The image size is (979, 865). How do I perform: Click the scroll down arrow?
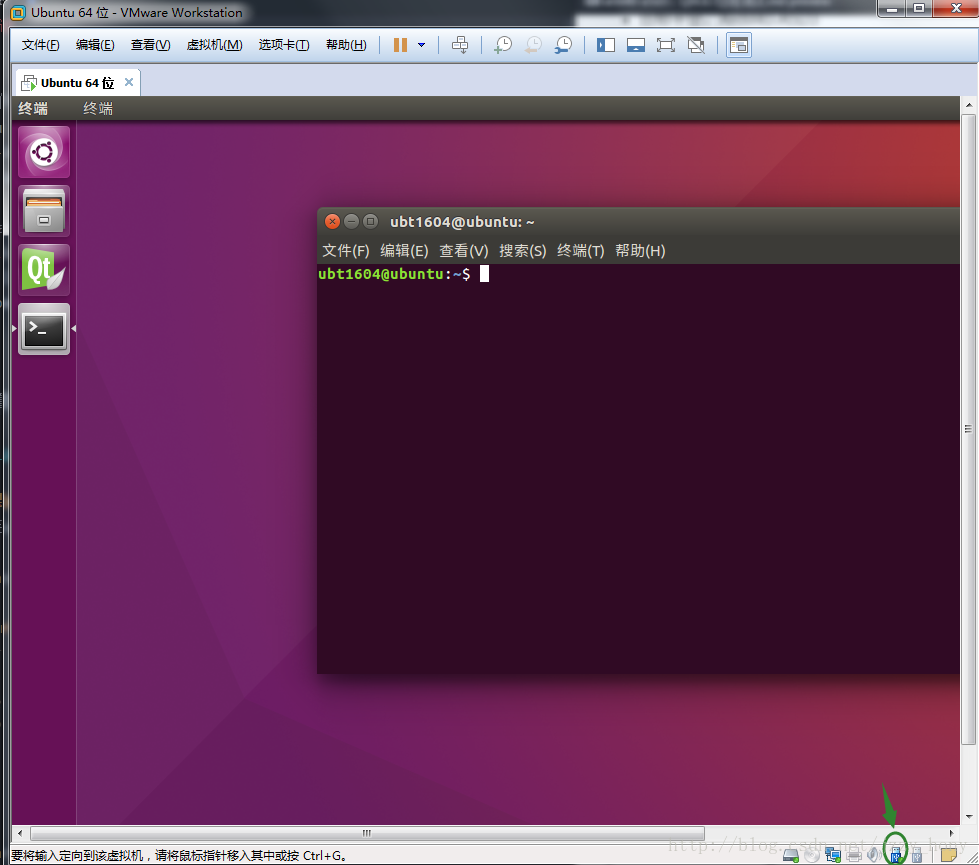[x=968, y=816]
